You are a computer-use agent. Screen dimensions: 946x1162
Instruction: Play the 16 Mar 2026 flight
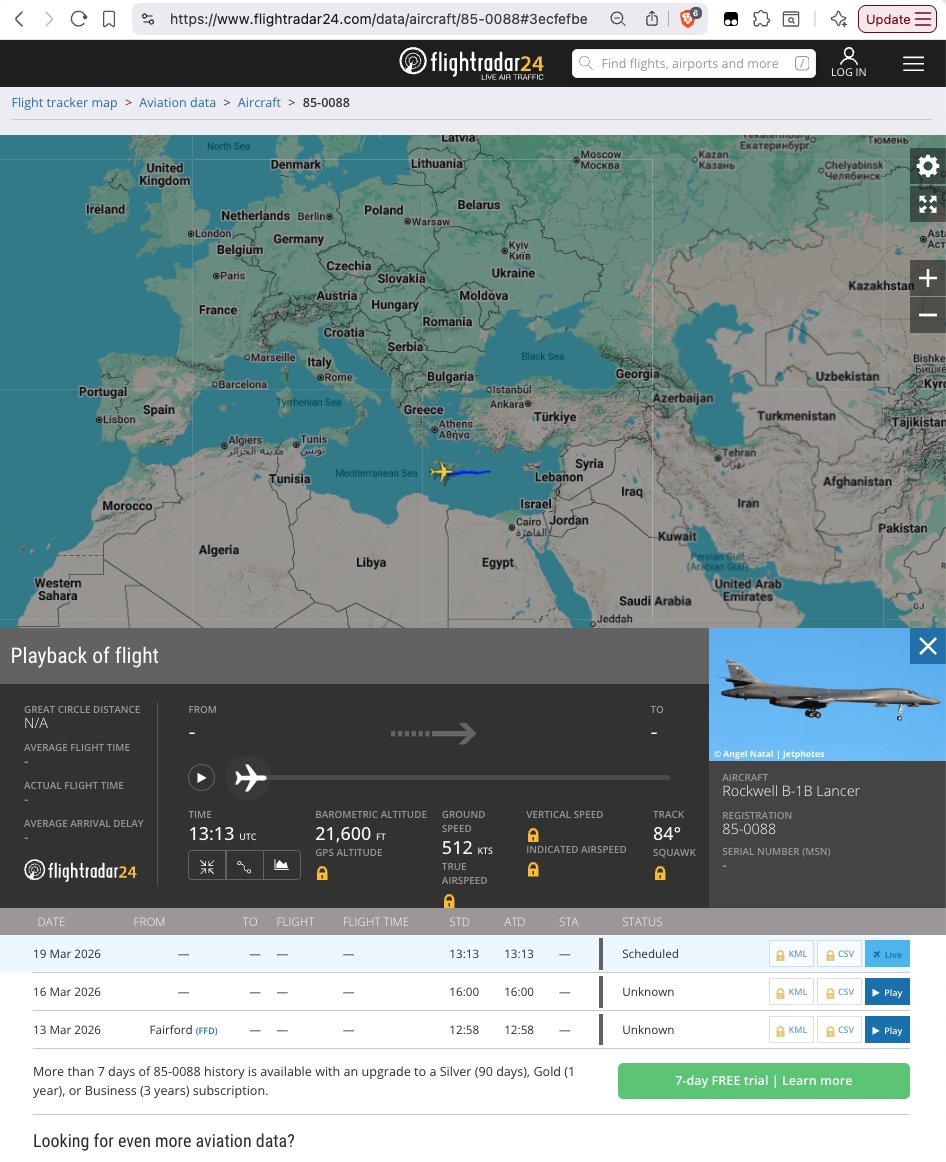[887, 992]
